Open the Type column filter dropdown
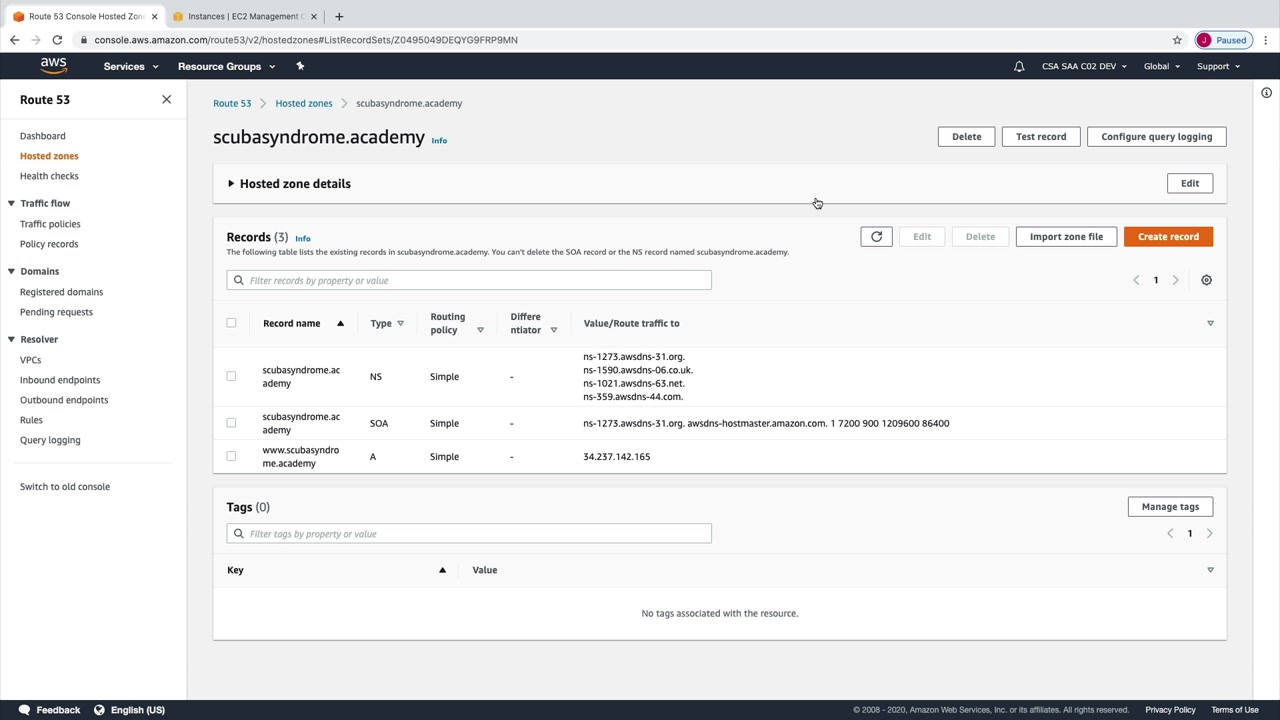Viewport: 1280px width, 720px height. coord(400,323)
